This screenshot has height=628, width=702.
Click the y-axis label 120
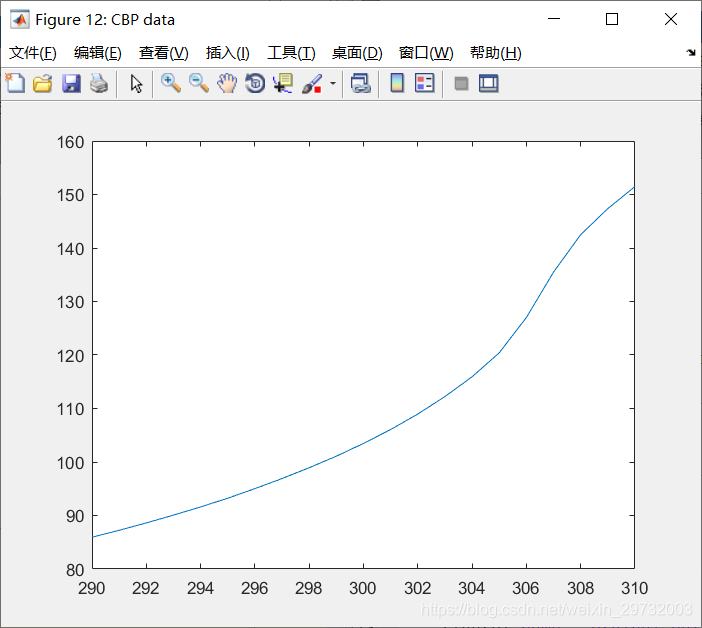(70, 356)
